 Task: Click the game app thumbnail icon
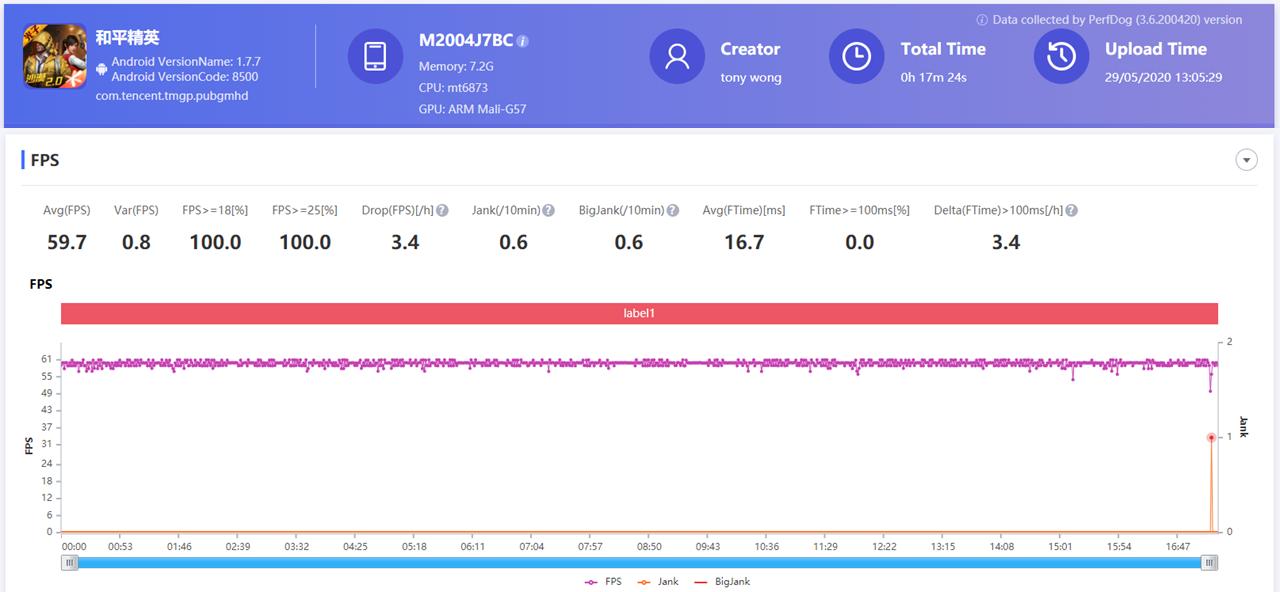[54, 55]
